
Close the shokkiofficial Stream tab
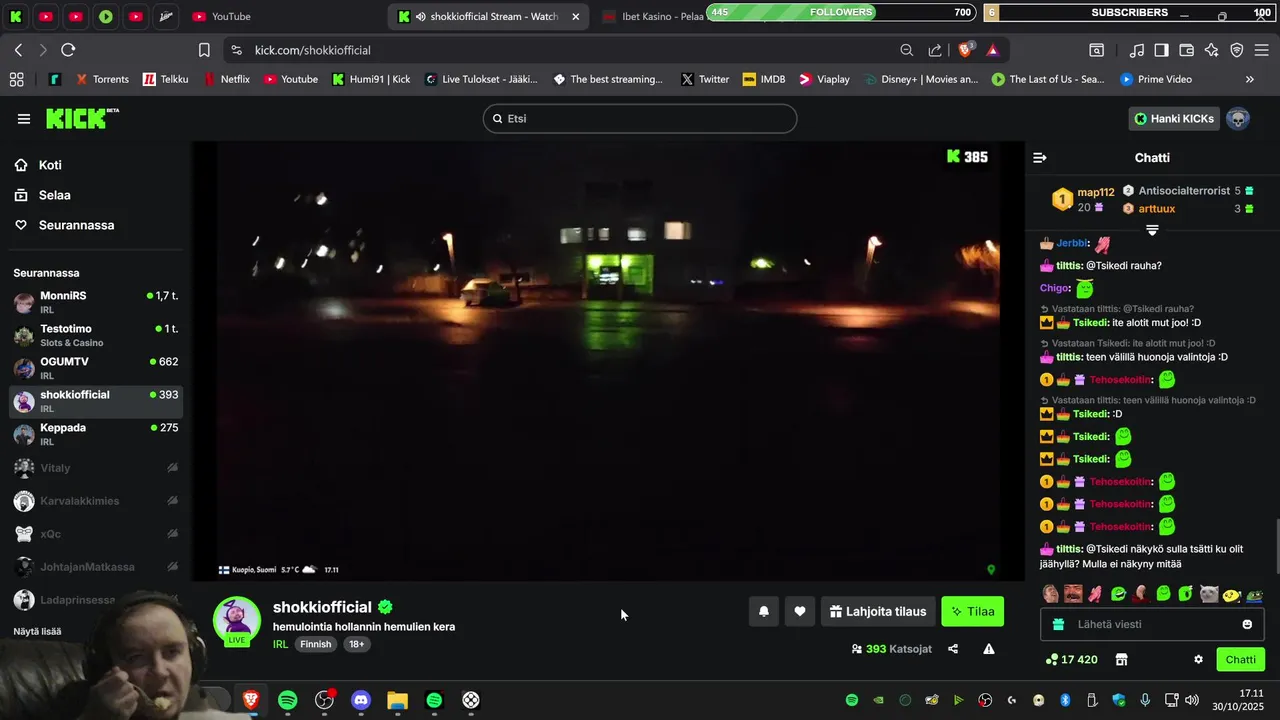click(575, 16)
